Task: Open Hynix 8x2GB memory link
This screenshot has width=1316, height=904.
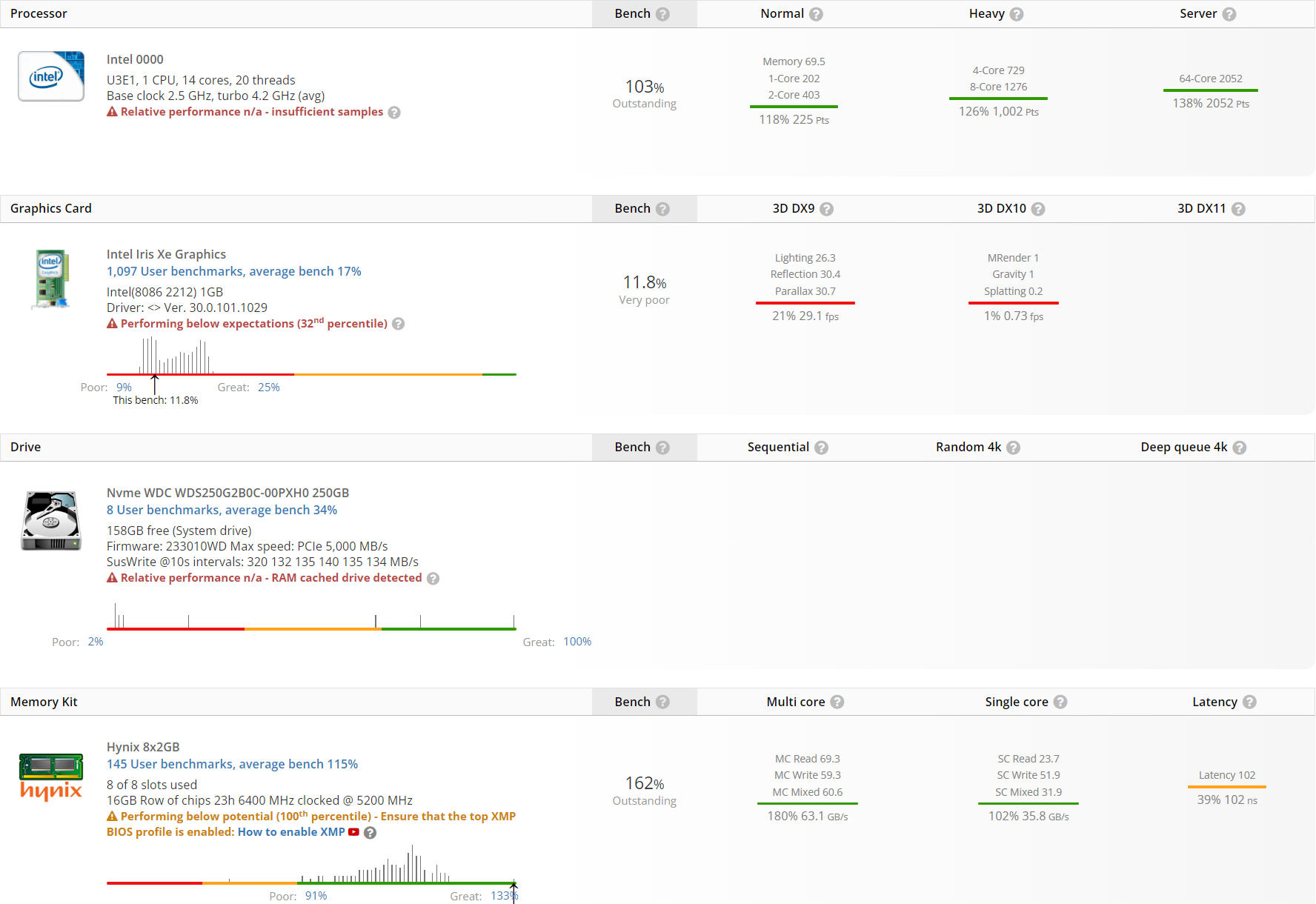Action: point(143,747)
